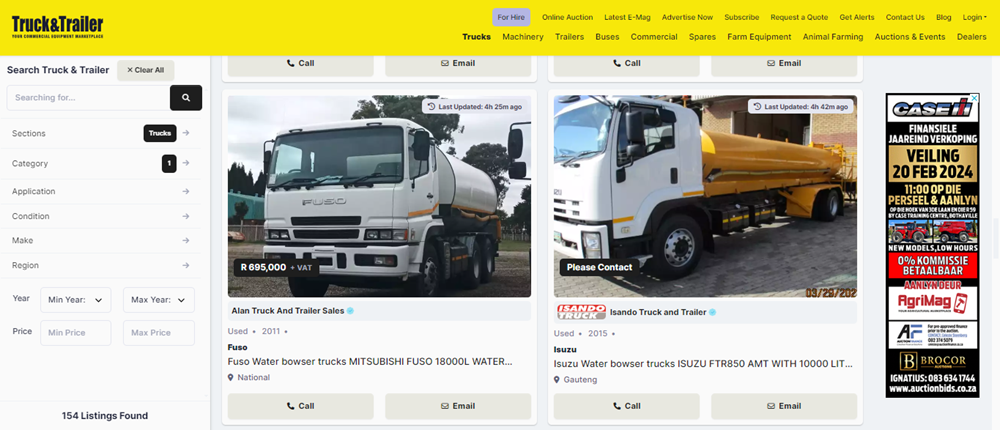Click the Advertise Now link

(687, 17)
